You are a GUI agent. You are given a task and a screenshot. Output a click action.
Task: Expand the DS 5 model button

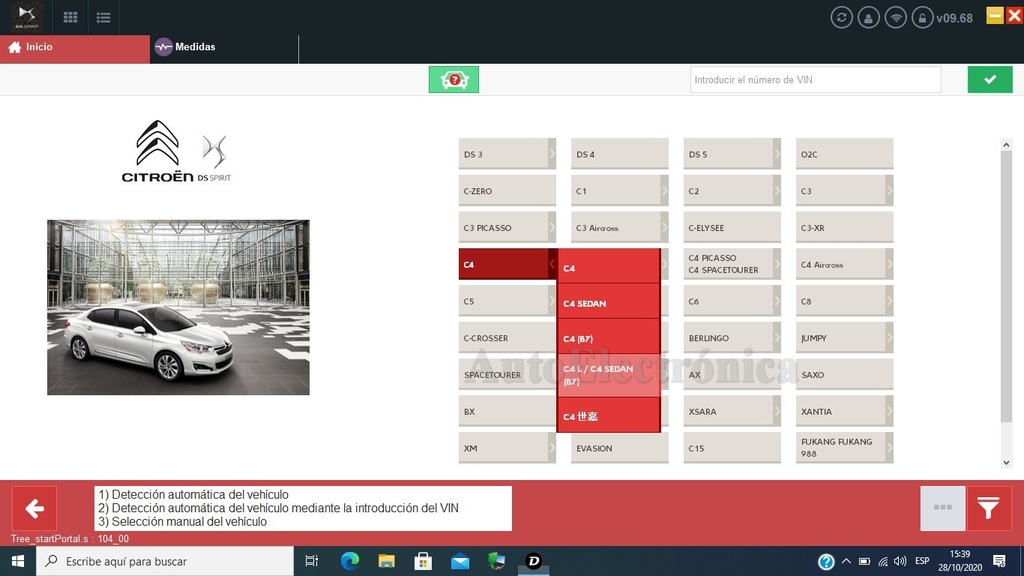click(x=732, y=154)
